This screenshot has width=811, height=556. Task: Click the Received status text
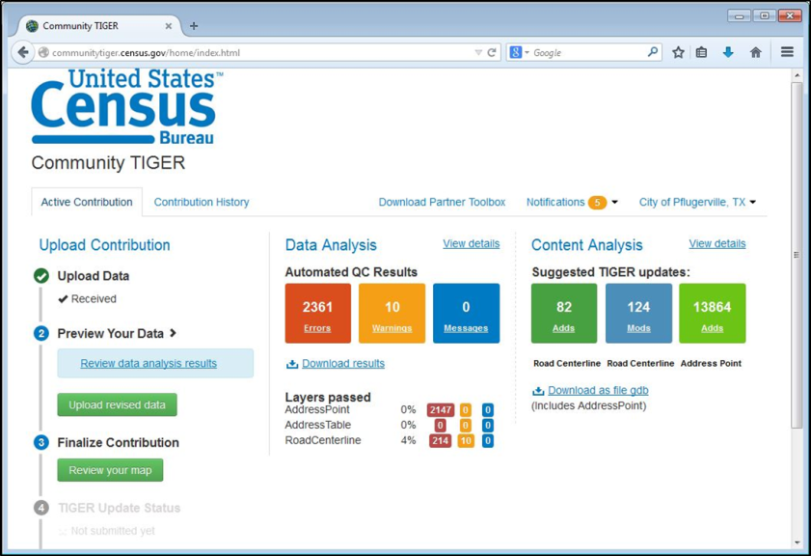tap(94, 298)
